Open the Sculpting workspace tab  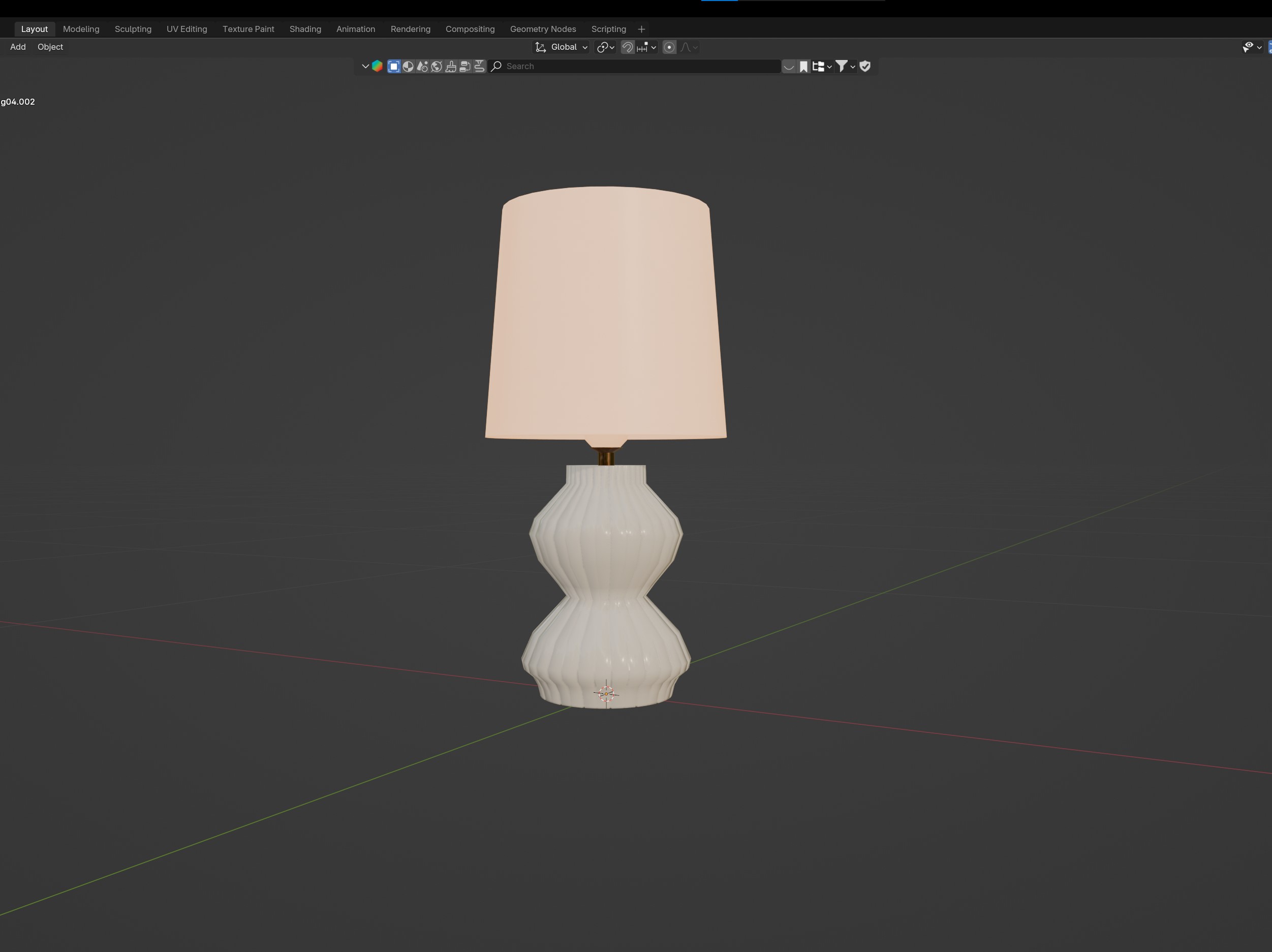133,29
